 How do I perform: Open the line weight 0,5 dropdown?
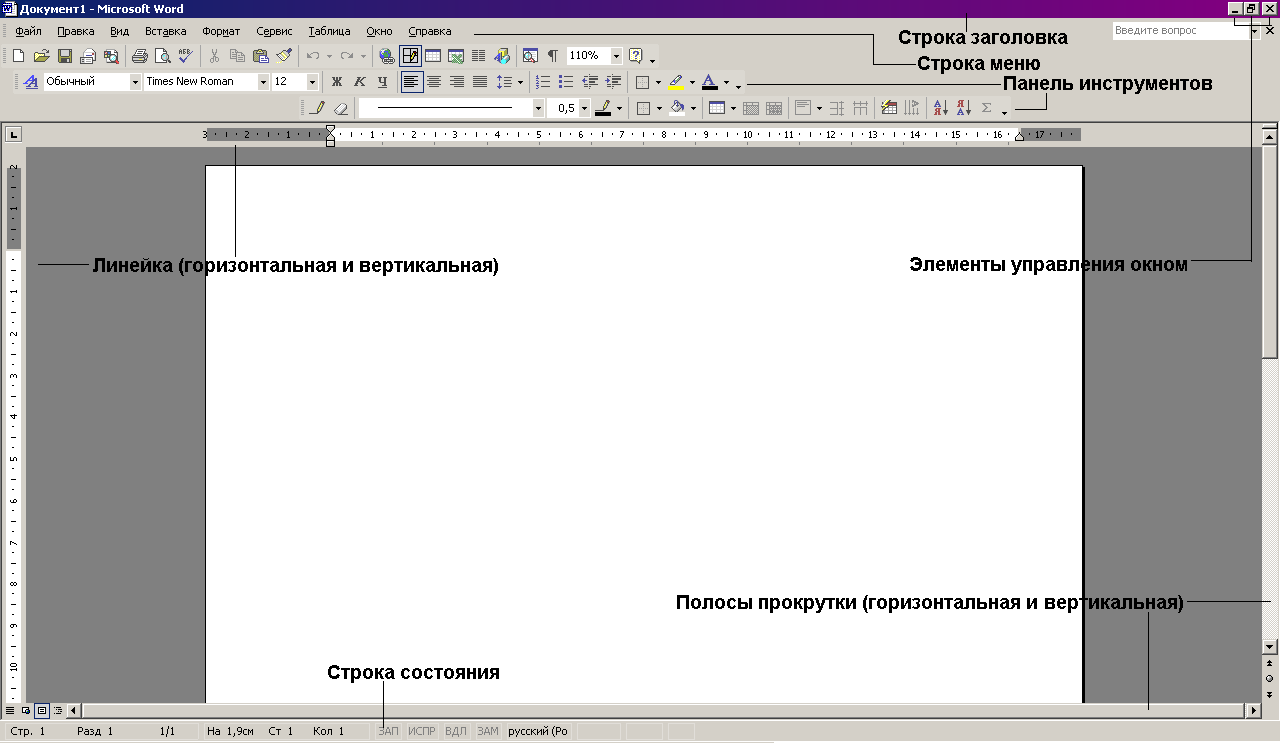tap(585, 108)
